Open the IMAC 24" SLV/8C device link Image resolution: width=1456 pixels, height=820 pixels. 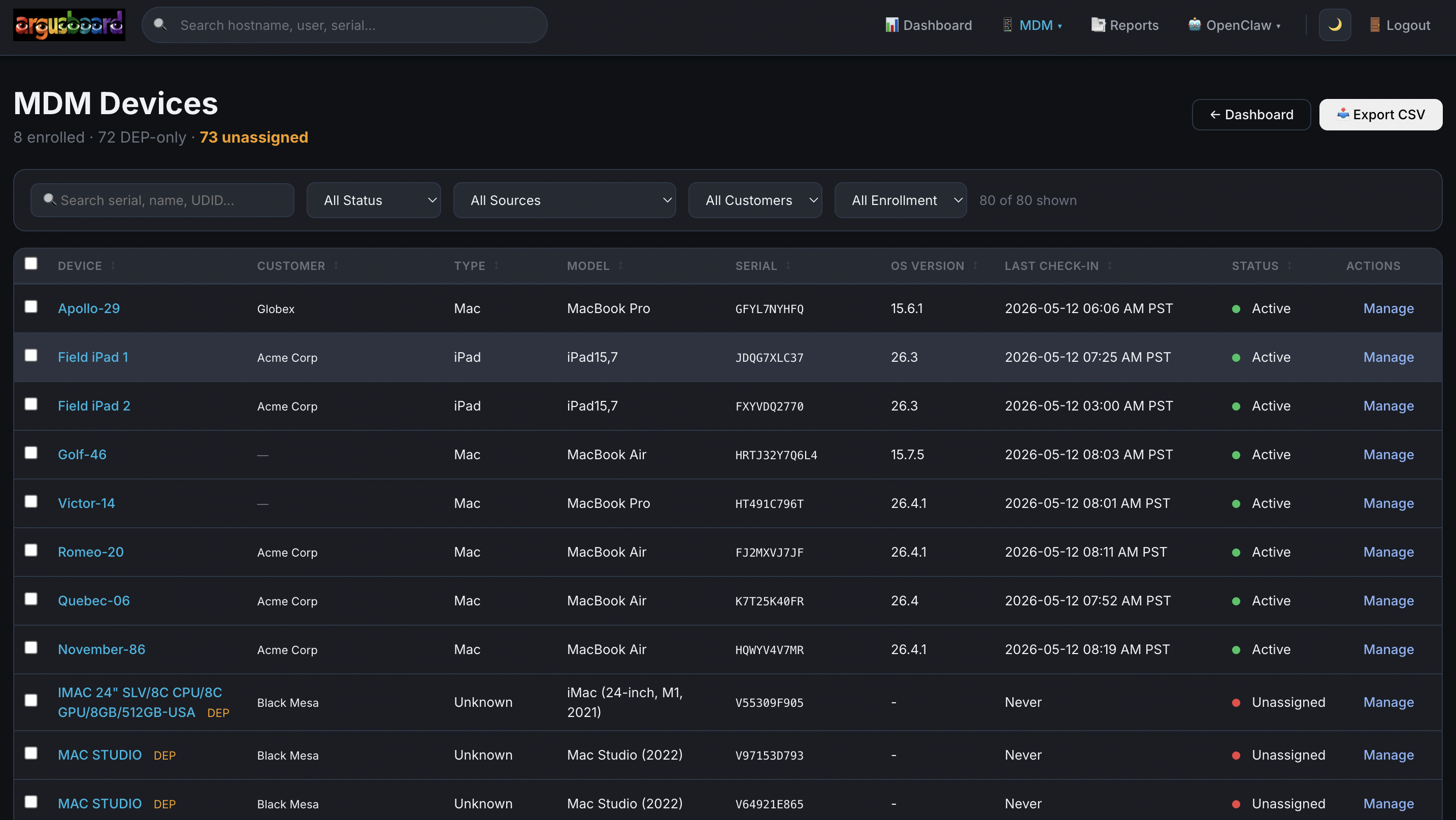[x=140, y=702]
